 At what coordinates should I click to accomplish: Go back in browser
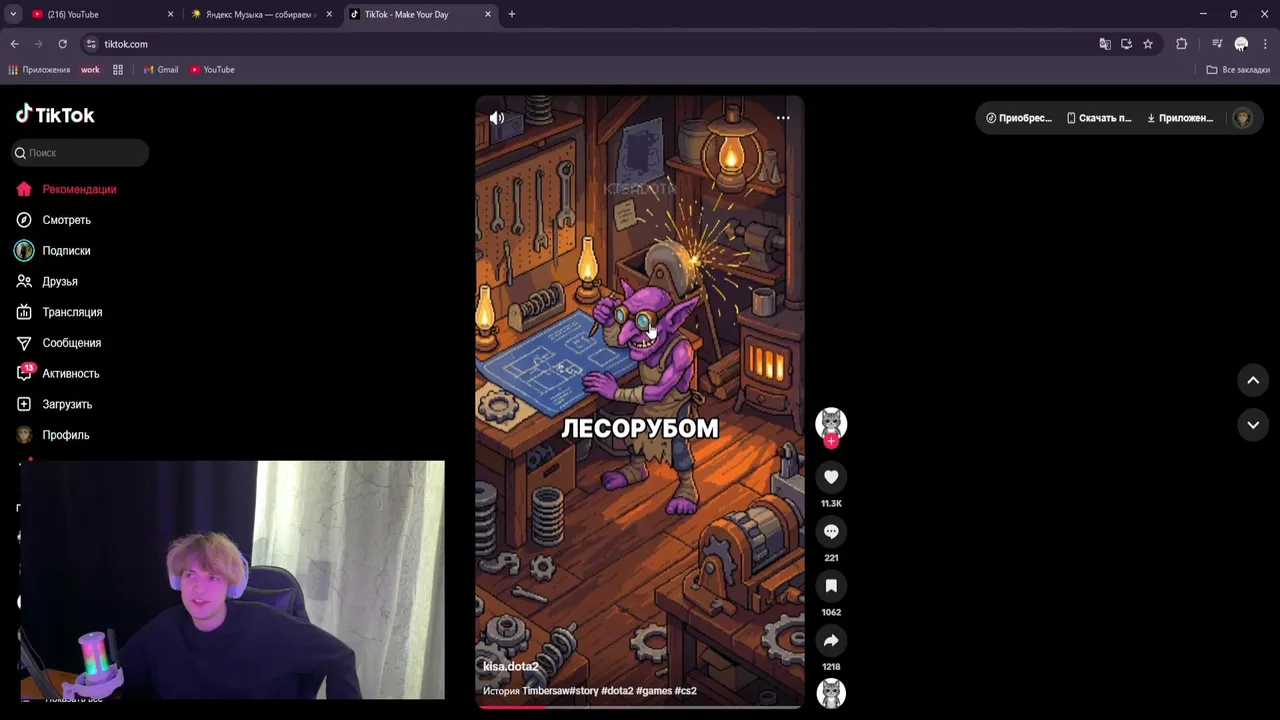click(x=14, y=44)
